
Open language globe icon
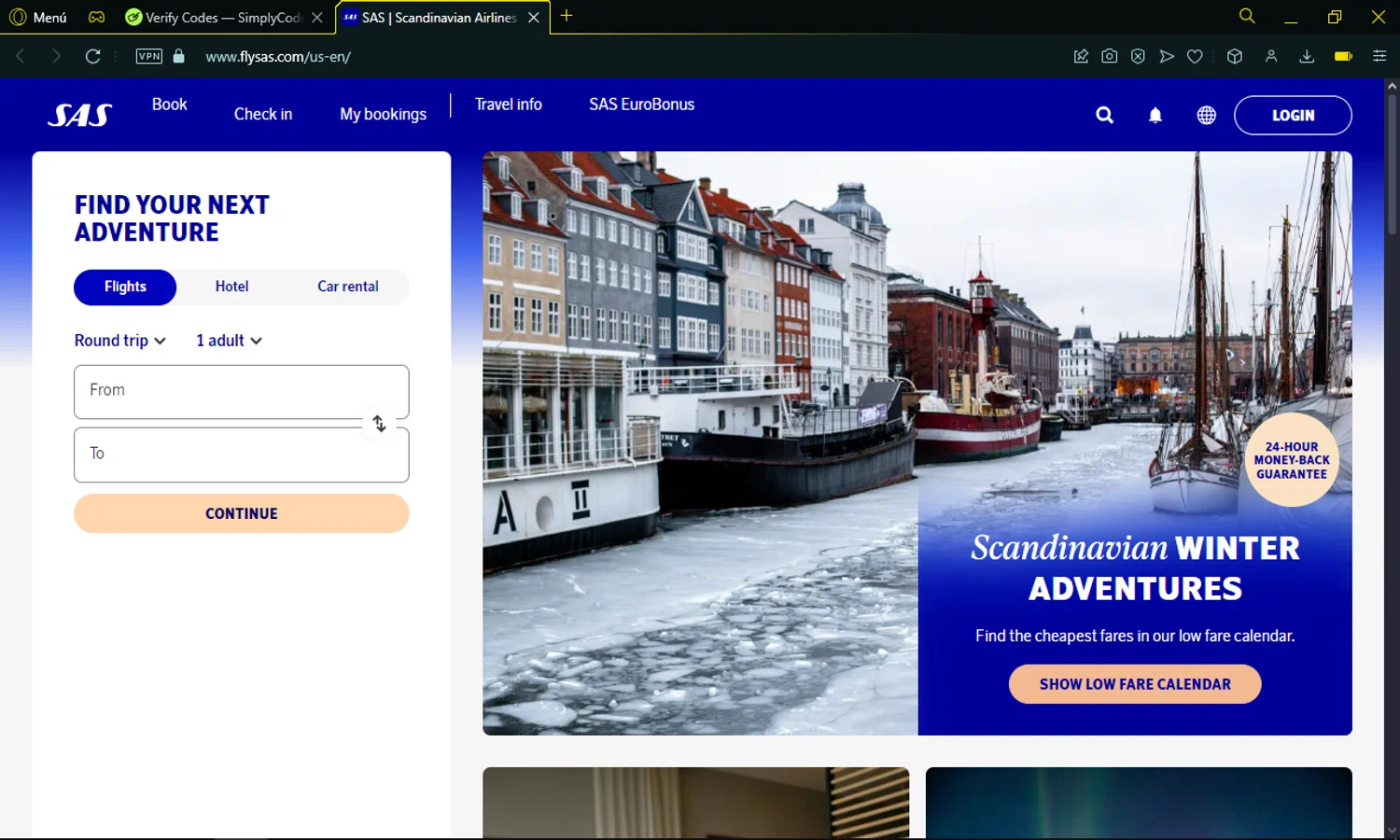(x=1207, y=115)
